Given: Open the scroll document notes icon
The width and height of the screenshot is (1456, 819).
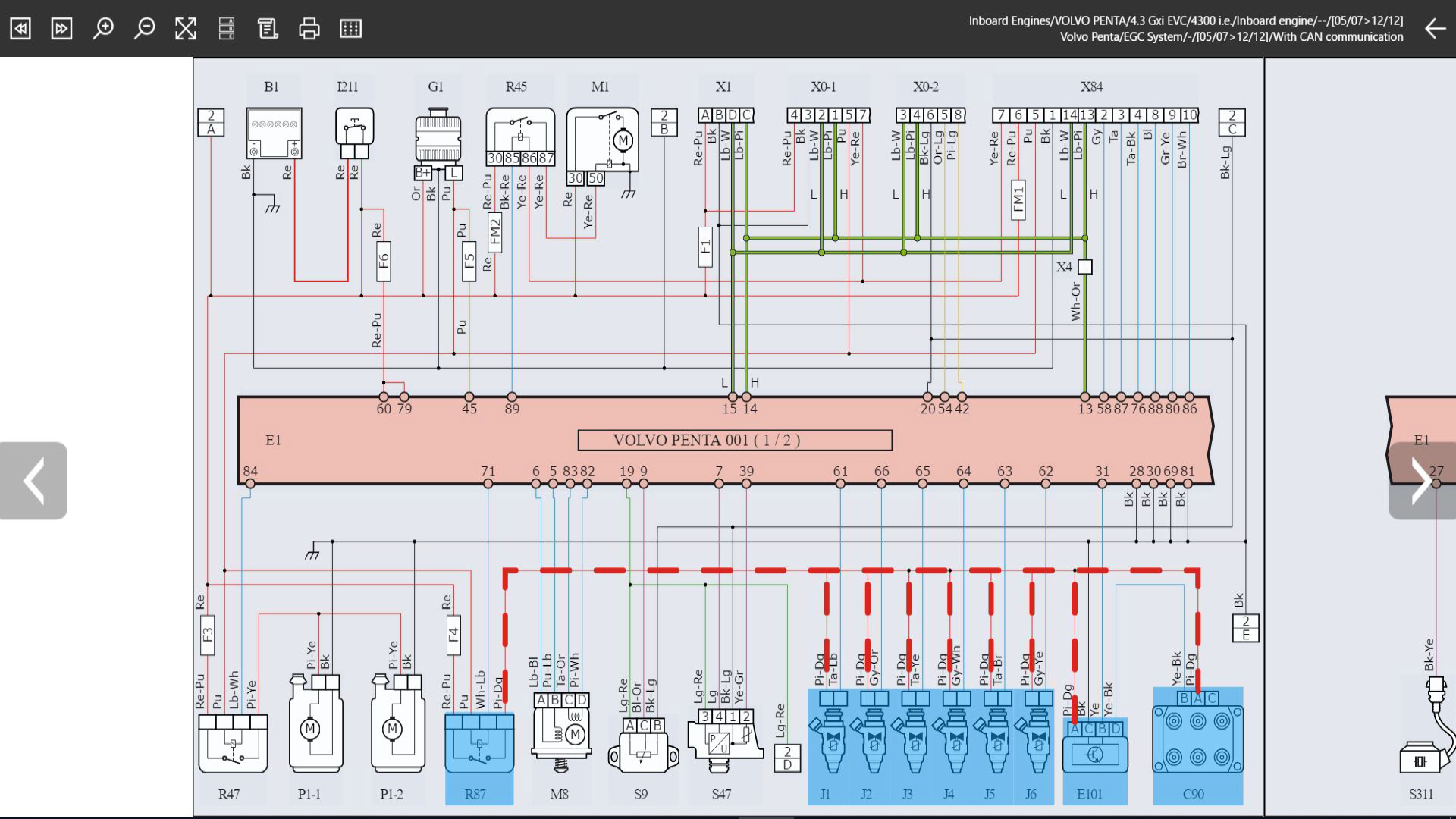Looking at the screenshot, I should pos(268,29).
